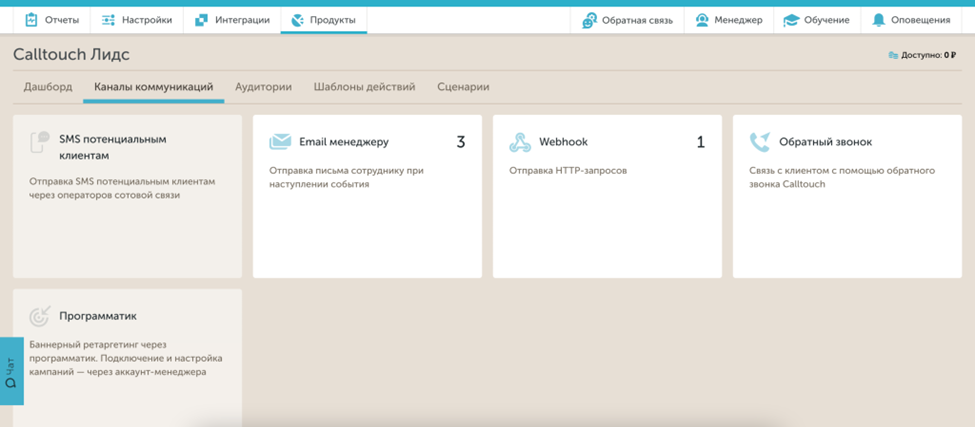Viewport: 975px width, 427px height.
Task: Click the Интеграции squares icon
Action: pyautogui.click(x=201, y=20)
